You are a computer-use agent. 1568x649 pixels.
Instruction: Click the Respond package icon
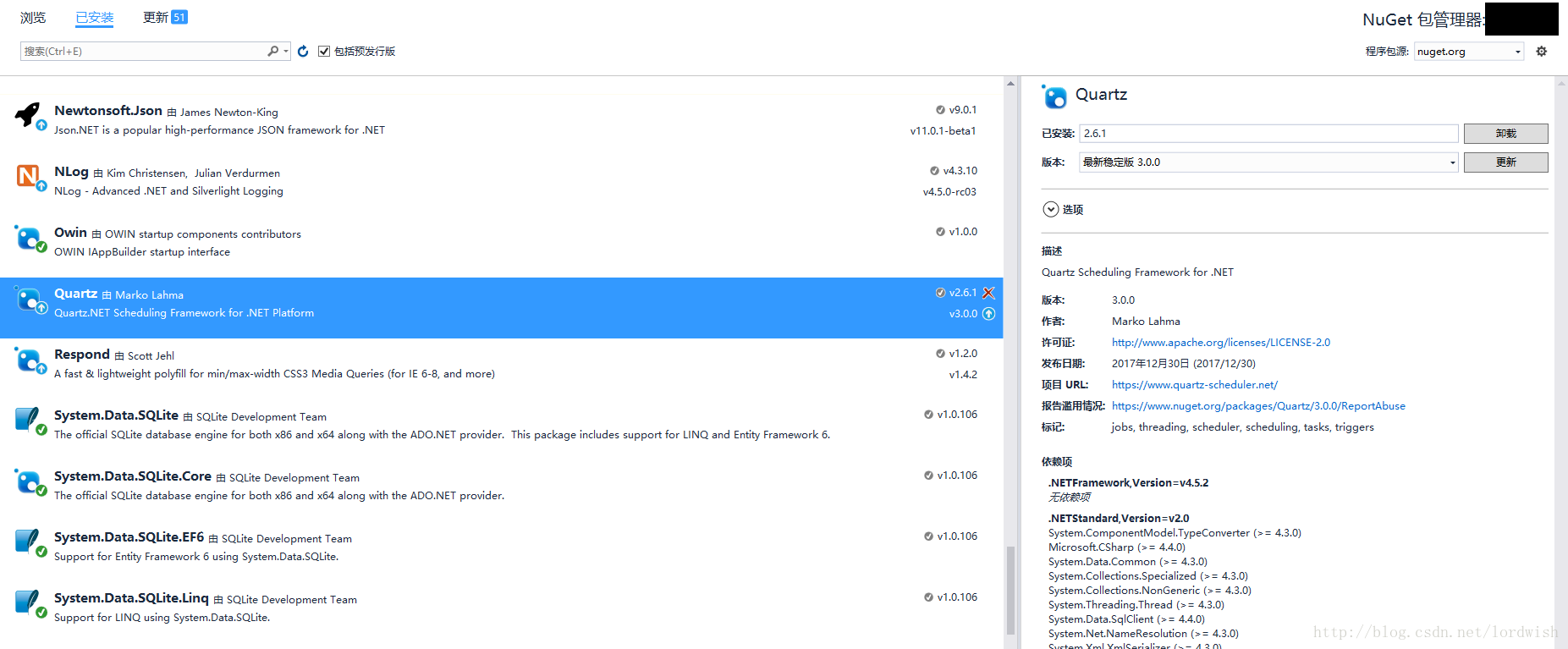(30, 360)
